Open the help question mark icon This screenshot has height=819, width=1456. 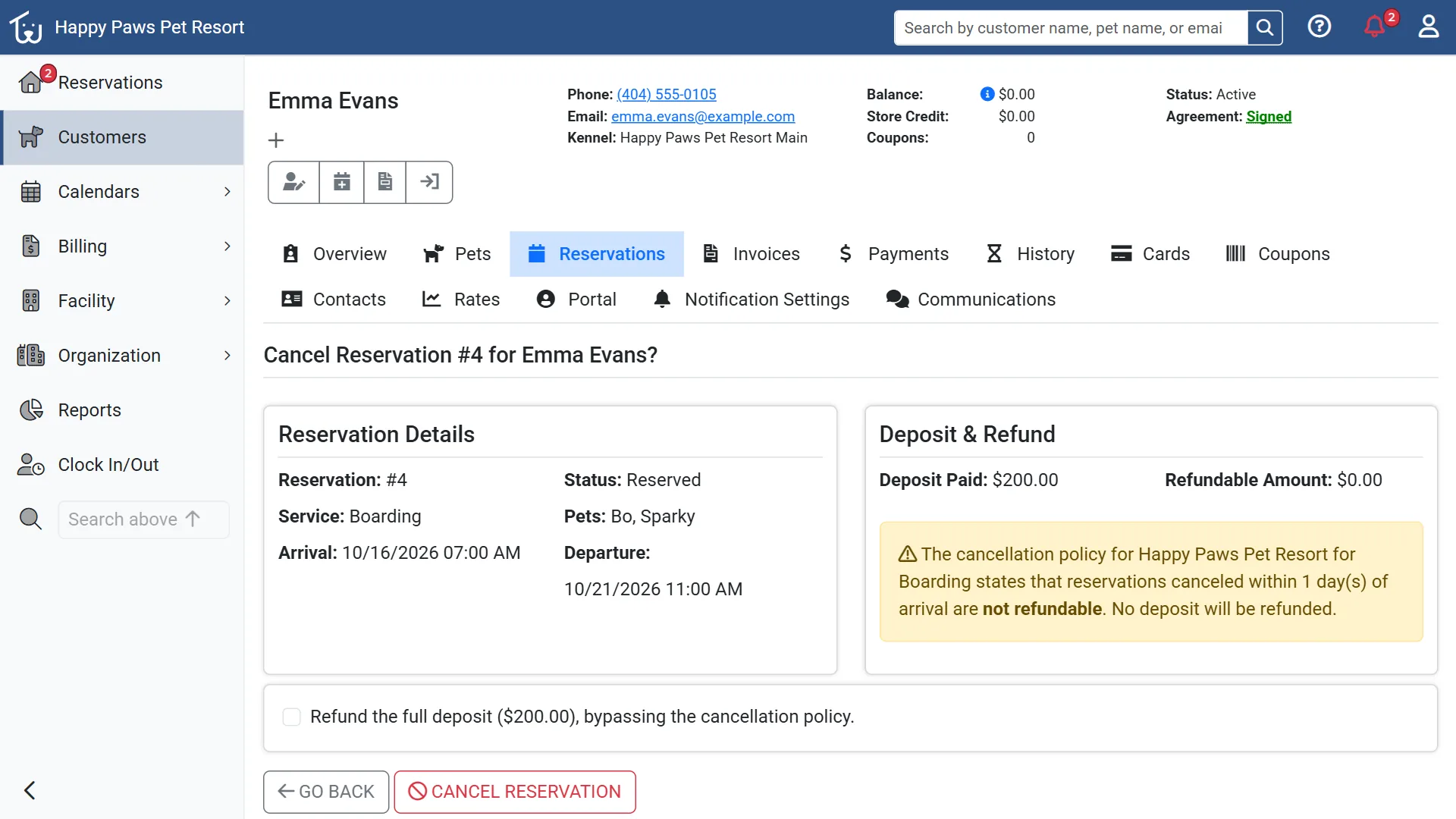[x=1319, y=27]
